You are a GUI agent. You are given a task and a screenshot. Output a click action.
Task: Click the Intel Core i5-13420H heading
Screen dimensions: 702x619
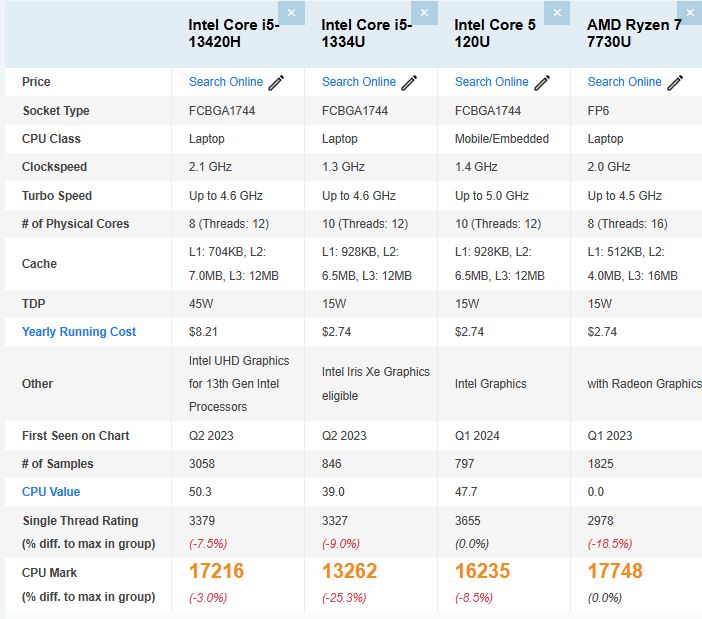pyautogui.click(x=234, y=34)
